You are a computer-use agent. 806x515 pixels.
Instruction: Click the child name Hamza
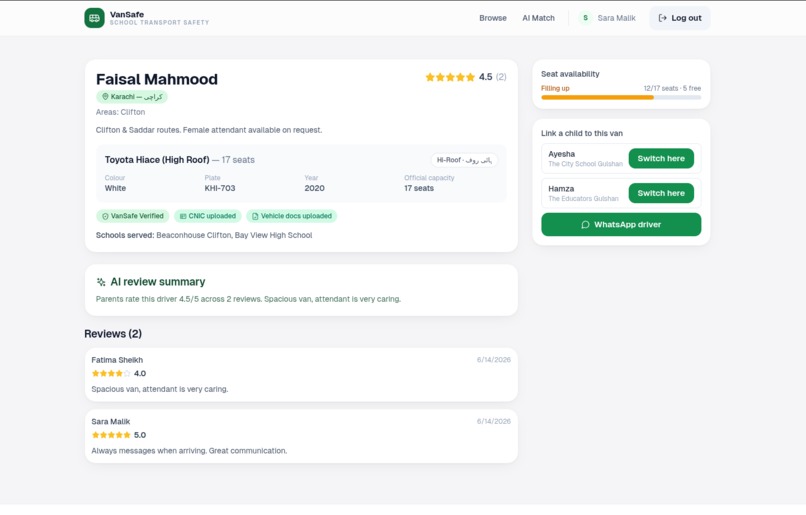point(561,189)
